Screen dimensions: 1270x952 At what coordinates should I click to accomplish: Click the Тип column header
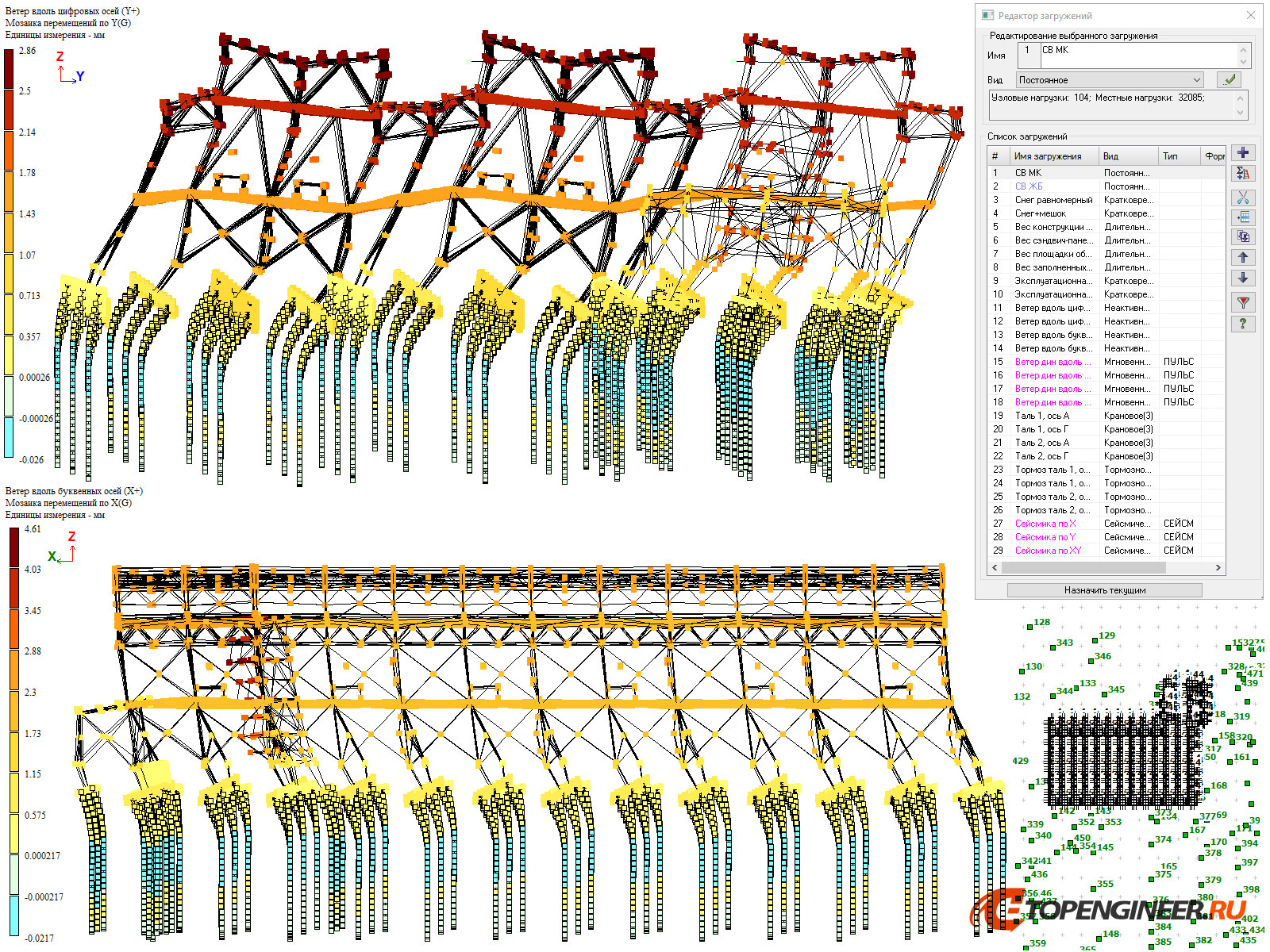(1170, 156)
